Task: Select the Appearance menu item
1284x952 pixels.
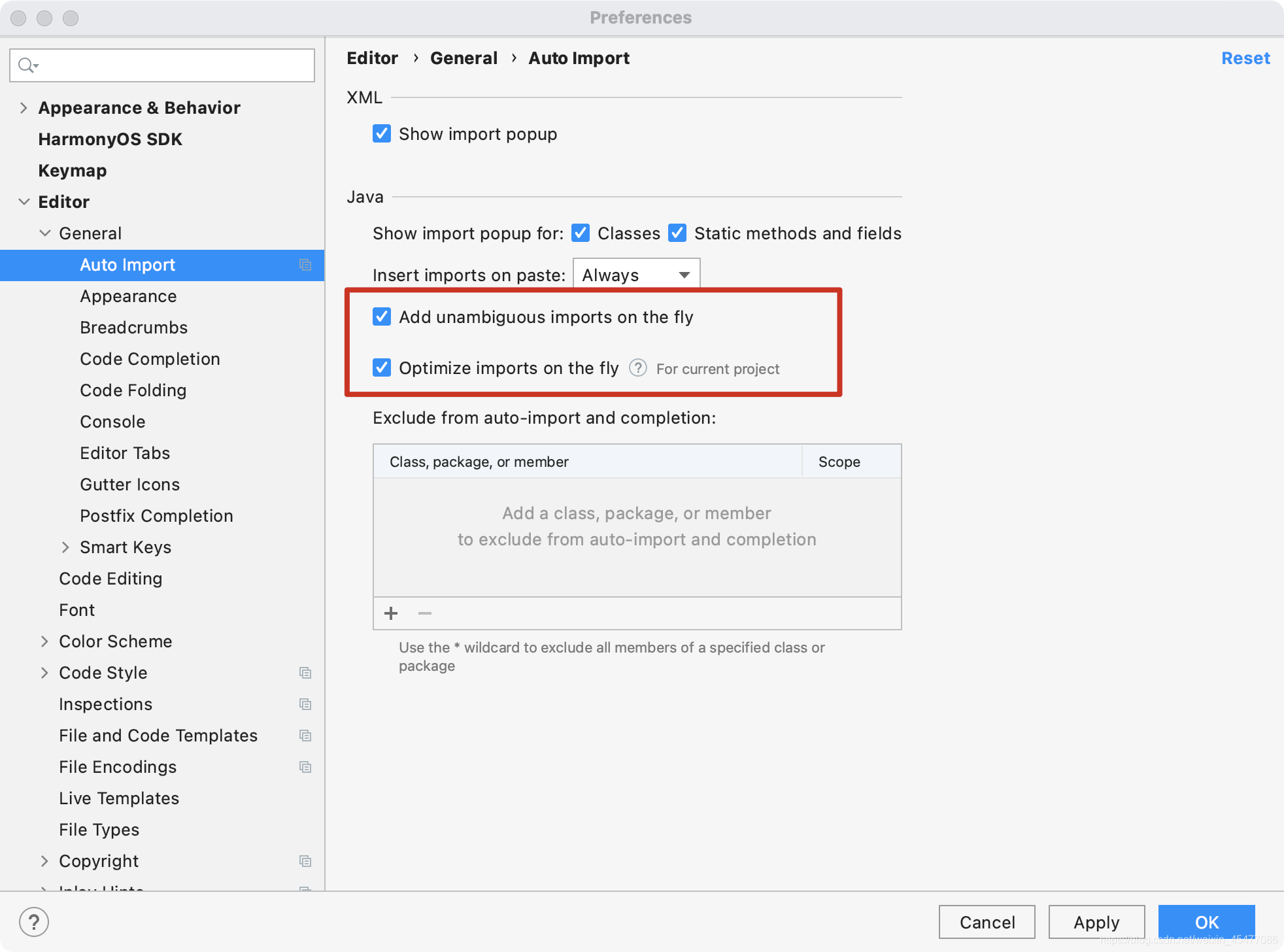Action: (x=126, y=296)
